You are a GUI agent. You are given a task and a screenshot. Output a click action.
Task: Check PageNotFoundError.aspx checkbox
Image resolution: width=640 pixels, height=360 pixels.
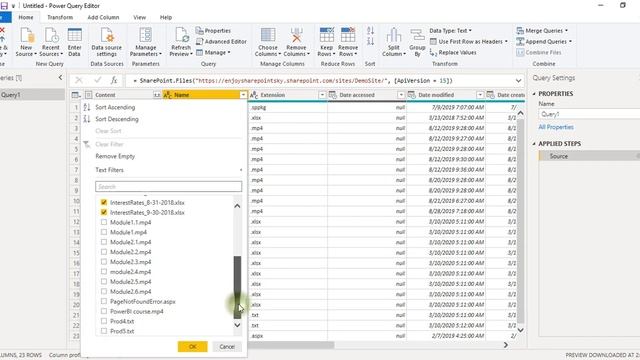104,302
